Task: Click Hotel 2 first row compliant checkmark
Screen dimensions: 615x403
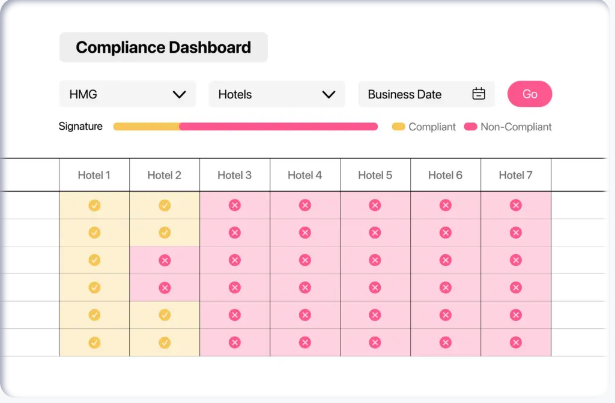Action: coord(164,205)
